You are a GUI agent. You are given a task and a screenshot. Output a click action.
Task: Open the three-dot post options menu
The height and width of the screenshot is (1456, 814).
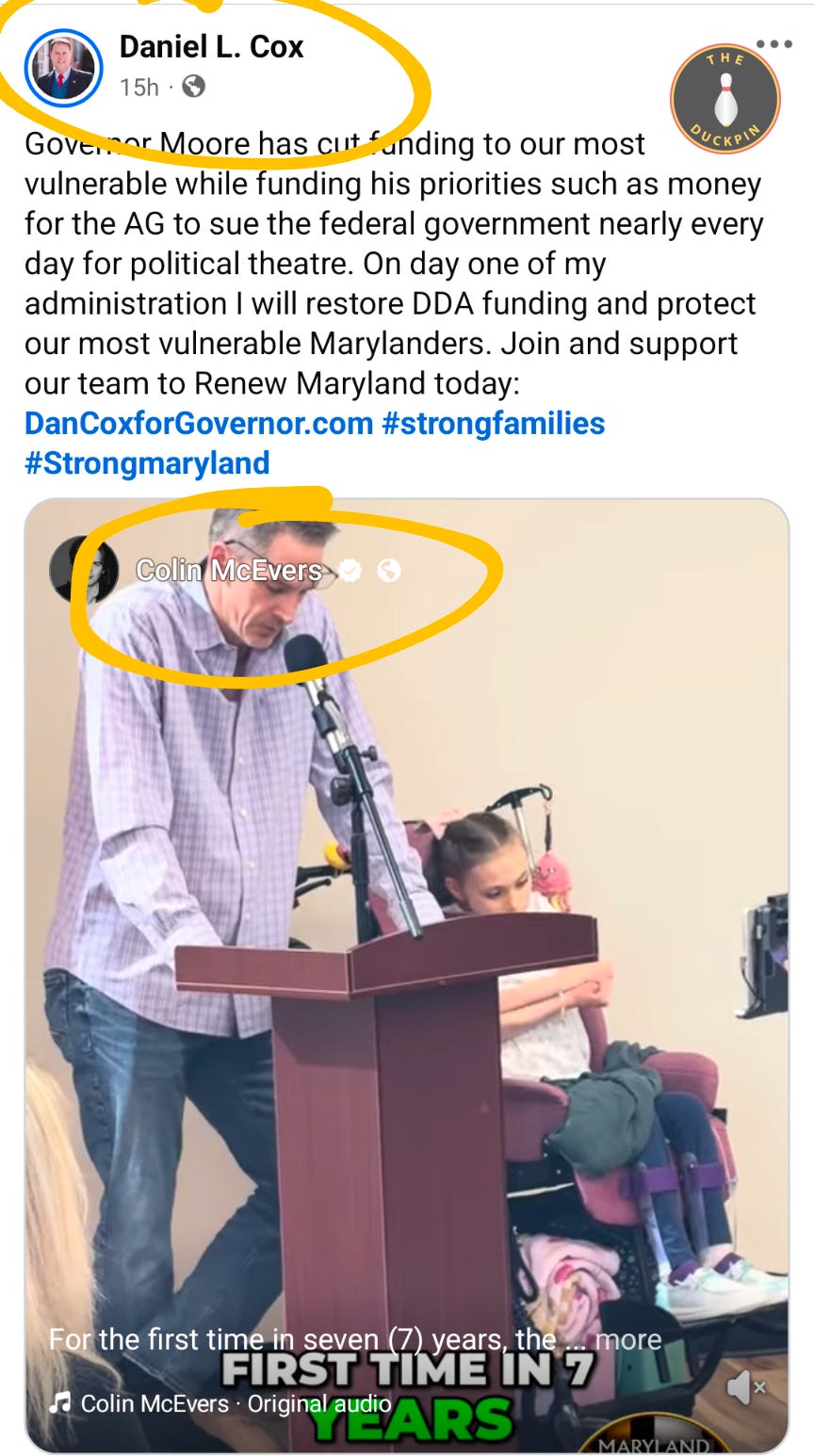pyautogui.click(x=774, y=43)
